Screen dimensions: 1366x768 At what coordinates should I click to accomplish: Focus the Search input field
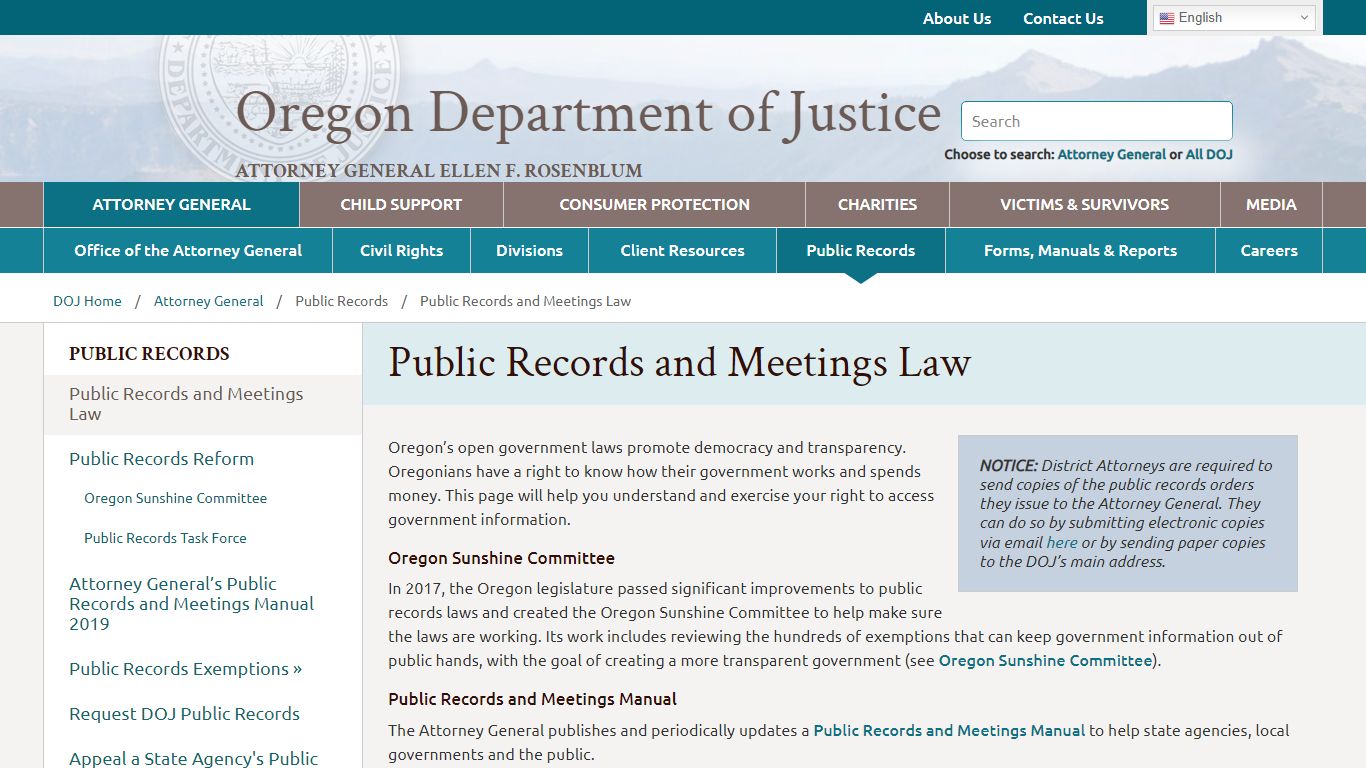tap(1097, 121)
